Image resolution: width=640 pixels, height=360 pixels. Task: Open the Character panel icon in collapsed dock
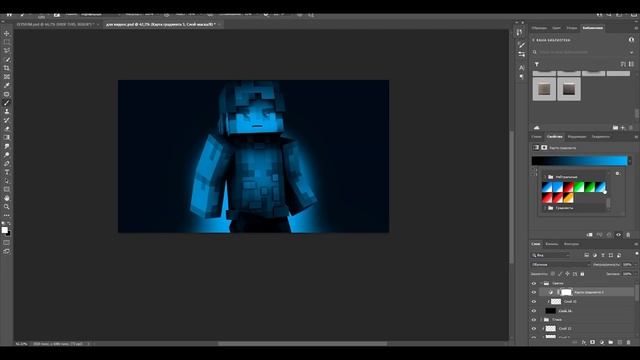pyautogui.click(x=522, y=68)
